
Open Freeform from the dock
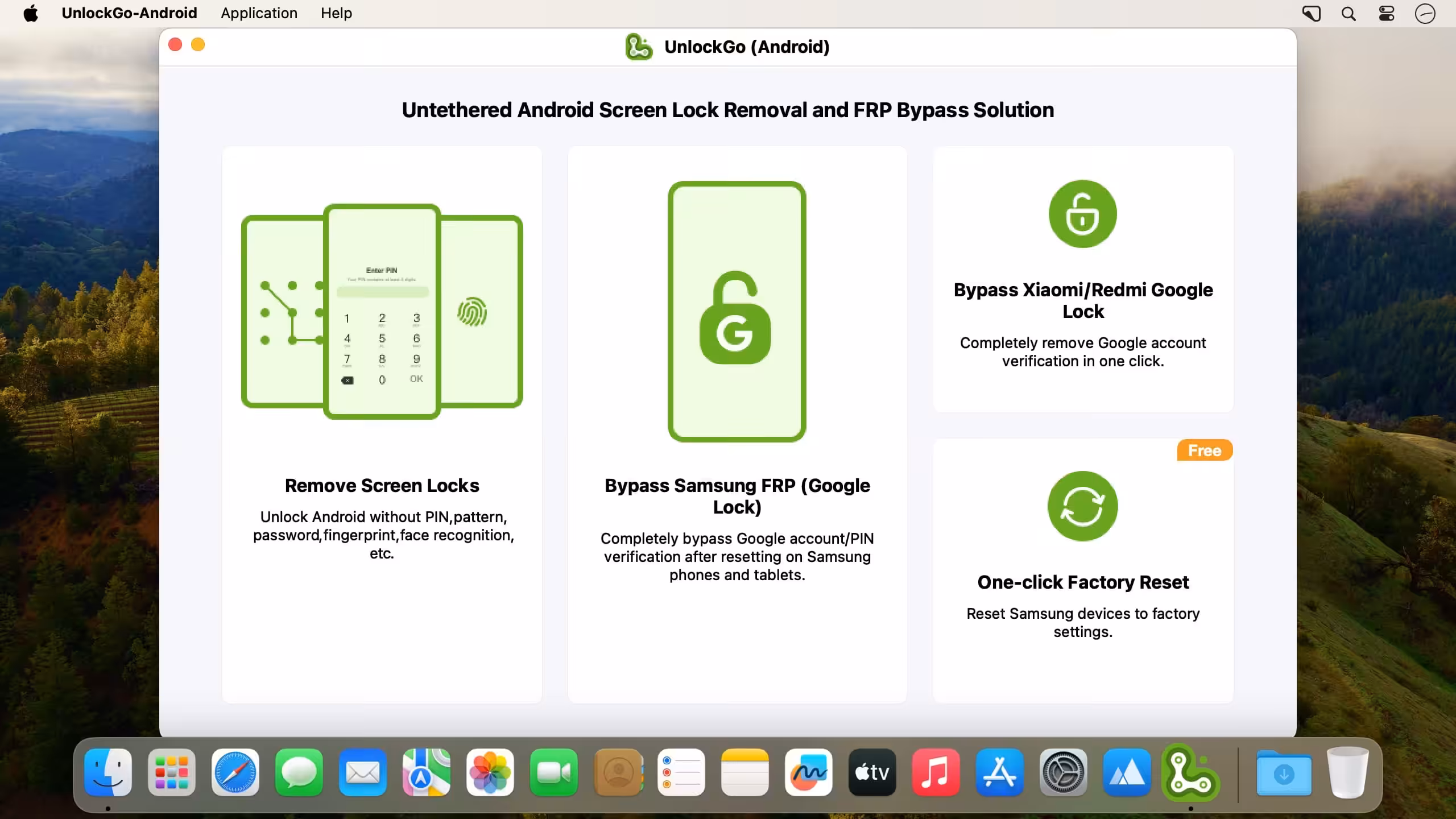pyautogui.click(x=809, y=772)
